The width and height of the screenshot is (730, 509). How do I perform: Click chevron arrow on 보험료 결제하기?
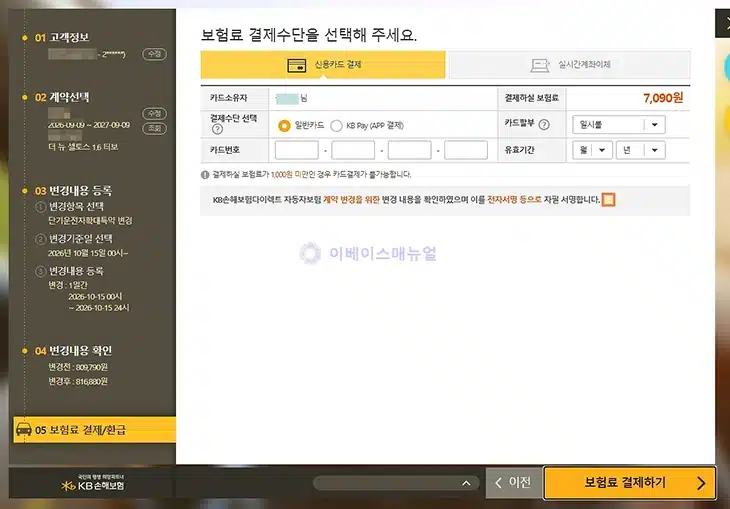click(x=701, y=483)
